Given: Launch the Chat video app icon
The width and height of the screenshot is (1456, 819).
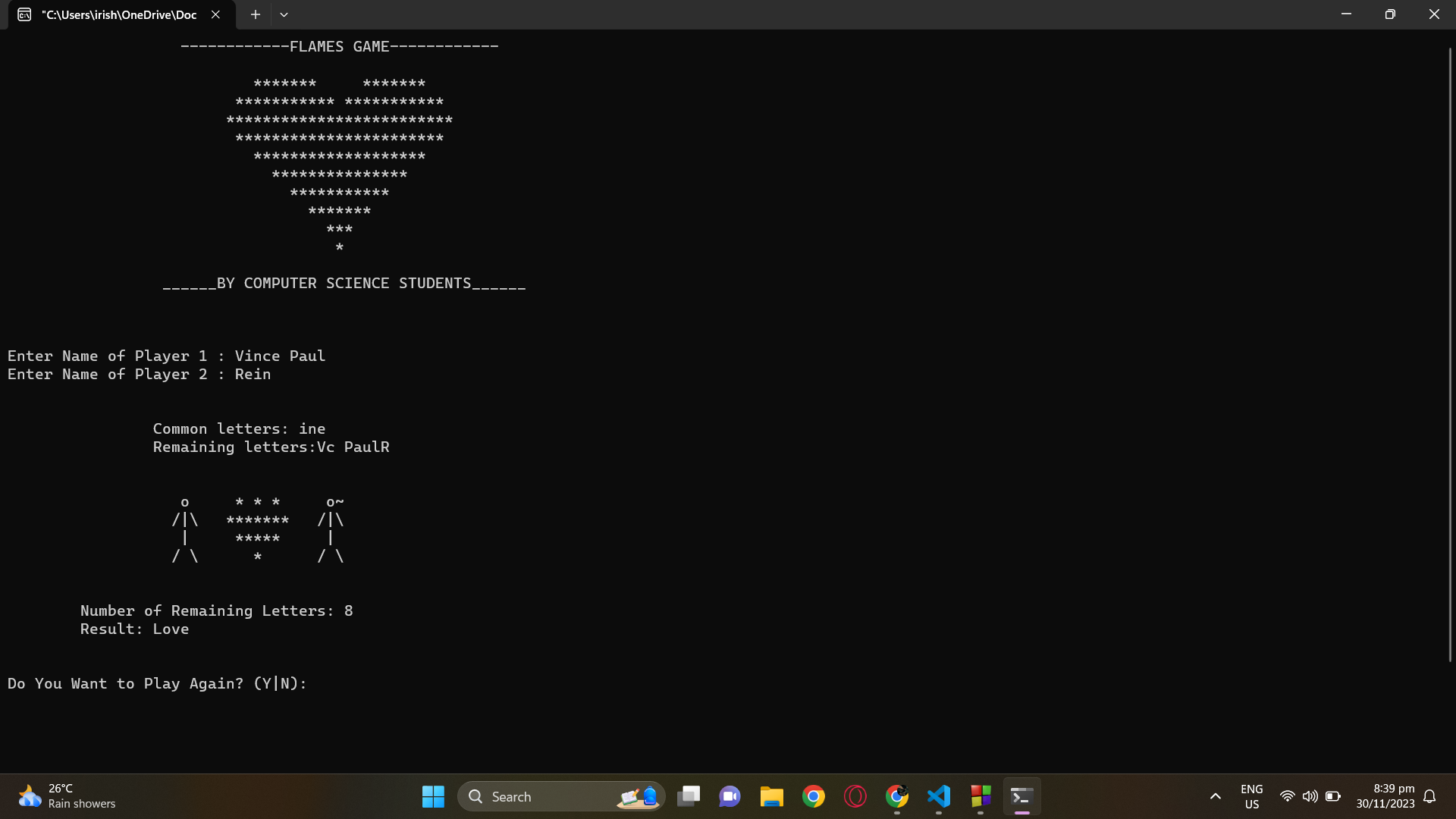Looking at the screenshot, I should click(x=730, y=796).
